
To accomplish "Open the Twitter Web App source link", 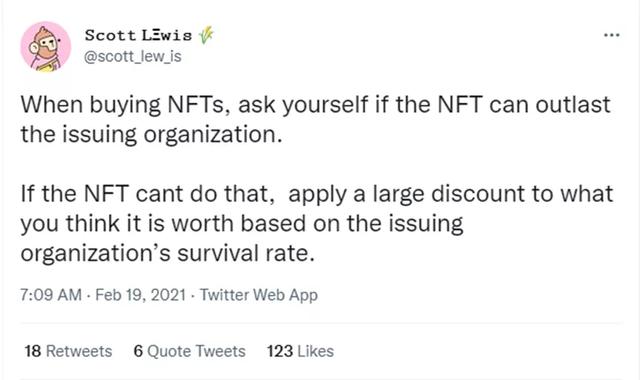I will (258, 295).
